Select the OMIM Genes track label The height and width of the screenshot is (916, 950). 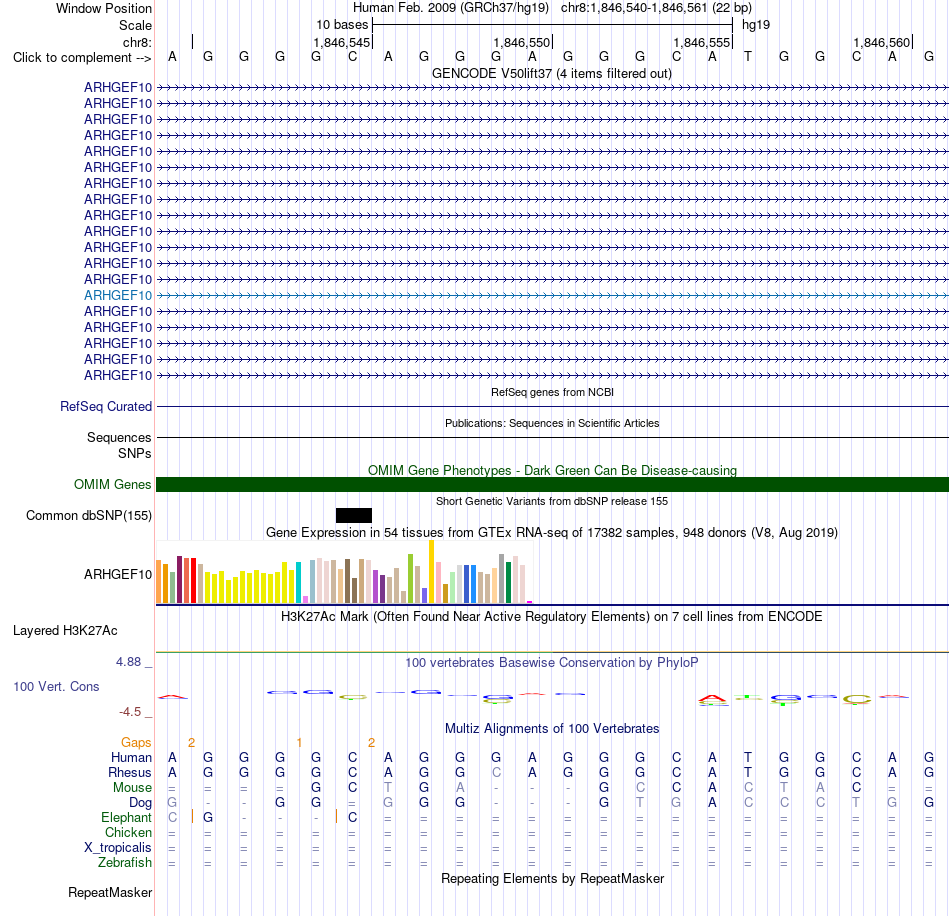click(x=112, y=485)
